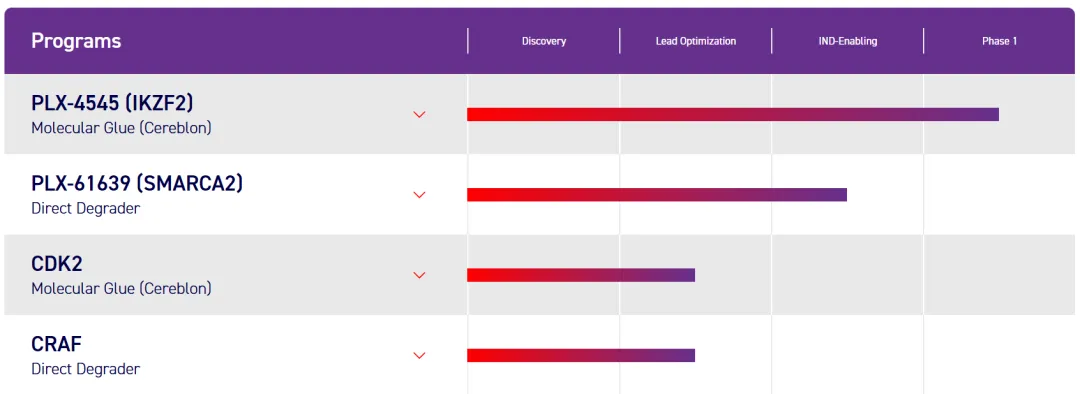Select the IND-Enabling column header
This screenshot has width=1080, height=394.
click(x=847, y=41)
